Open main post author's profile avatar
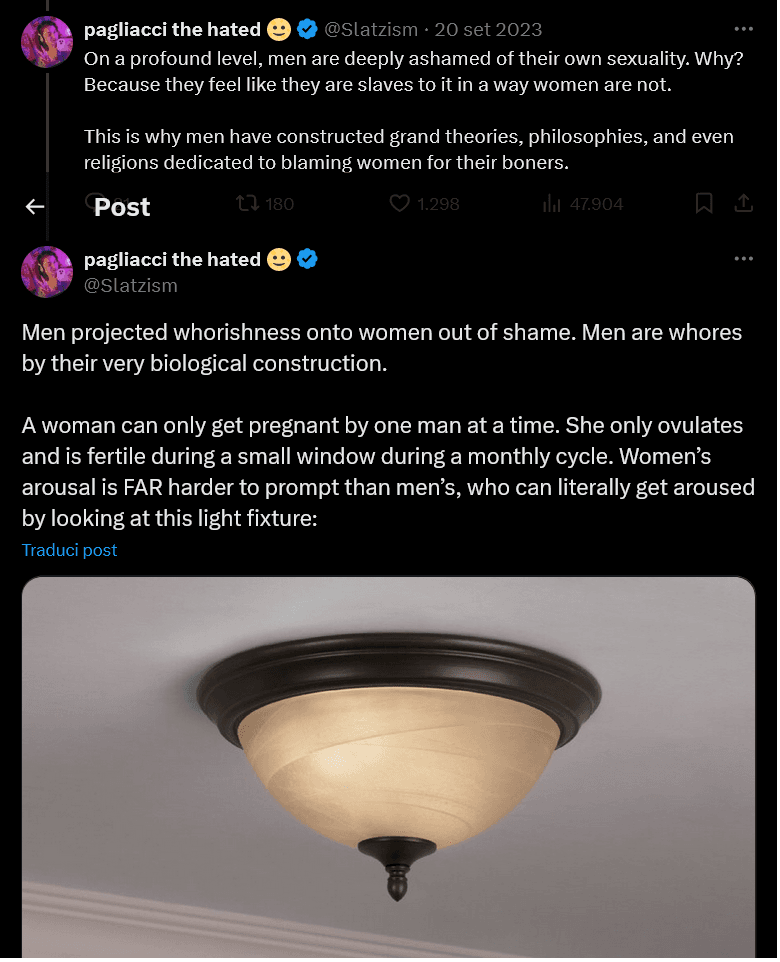 click(47, 272)
